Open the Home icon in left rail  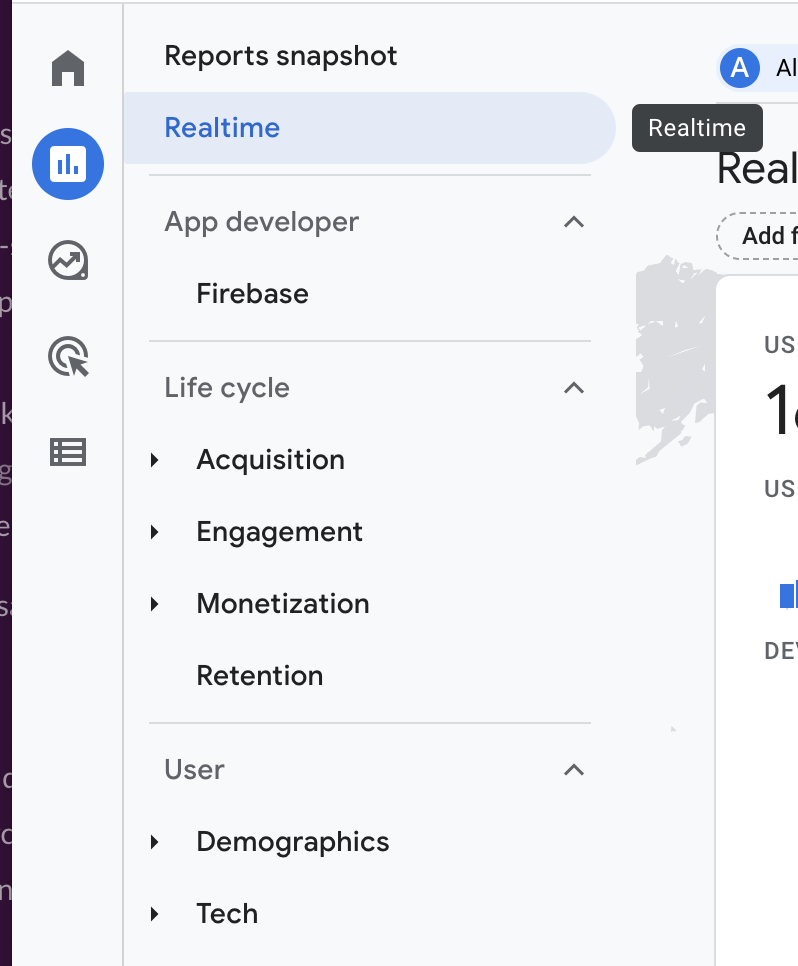coord(68,69)
